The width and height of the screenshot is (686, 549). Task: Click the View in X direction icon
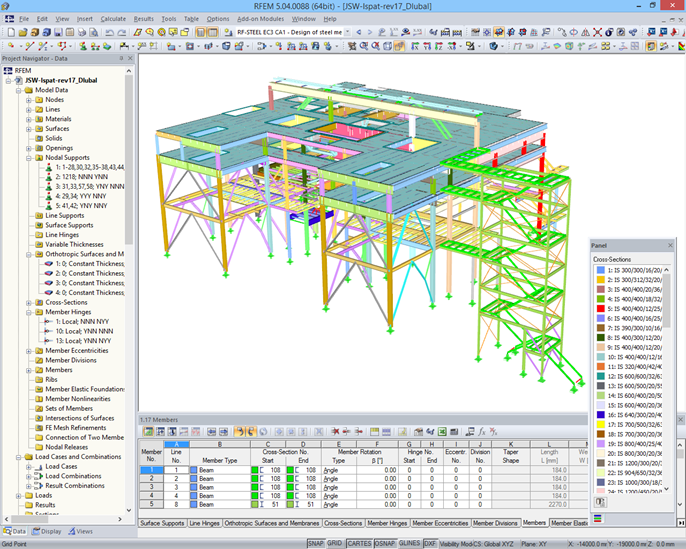pos(415,46)
